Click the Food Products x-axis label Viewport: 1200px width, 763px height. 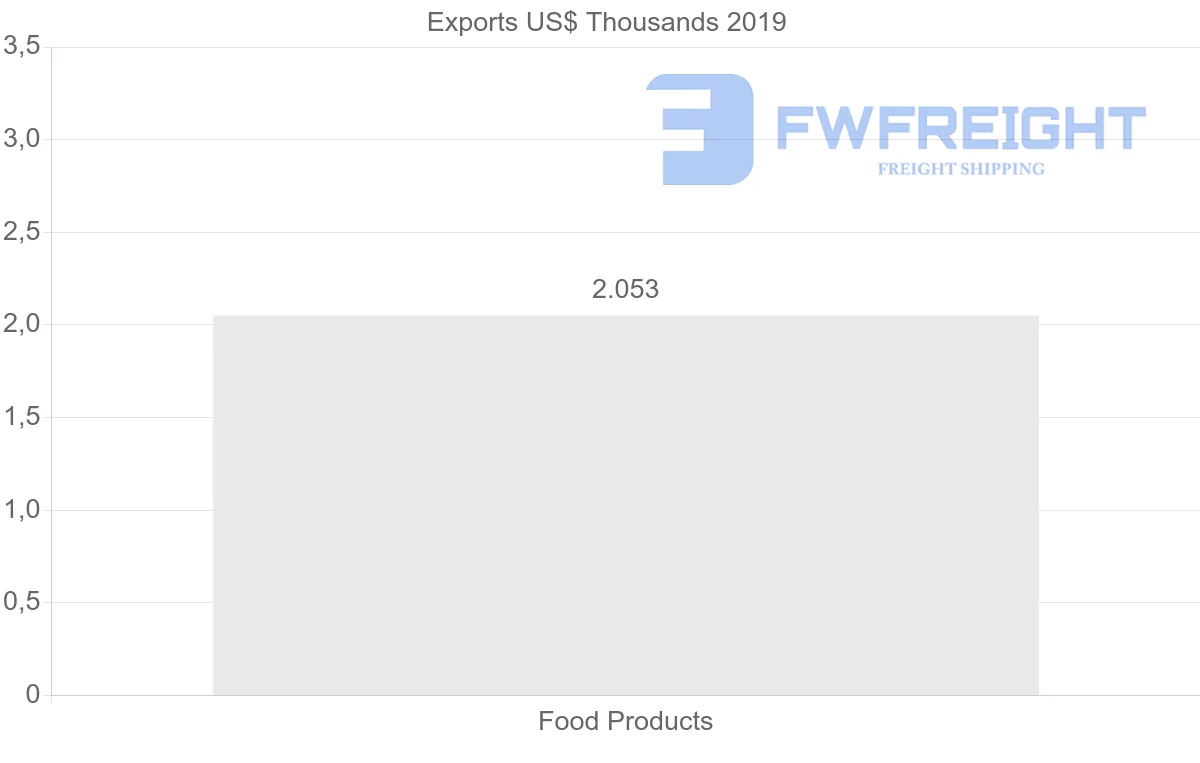pyautogui.click(x=625, y=721)
